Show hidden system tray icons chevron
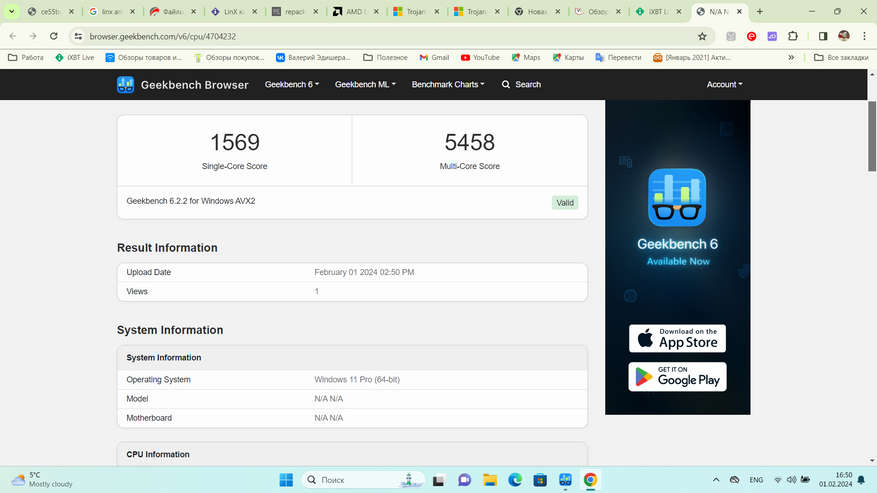This screenshot has height=493, width=877. pos(716,480)
